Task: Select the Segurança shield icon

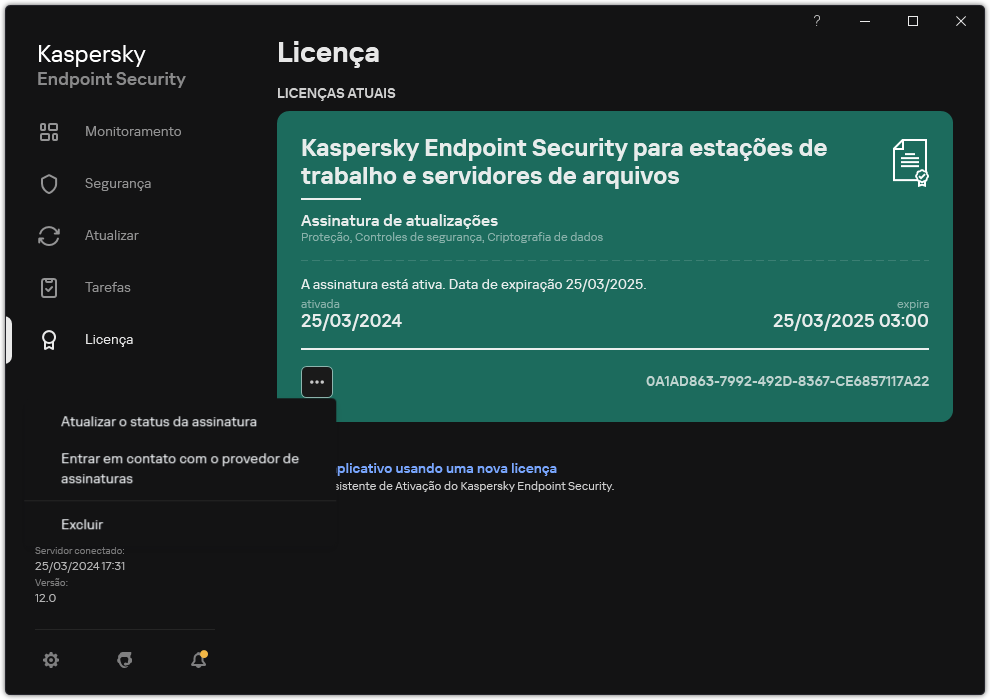Action: tap(49, 183)
